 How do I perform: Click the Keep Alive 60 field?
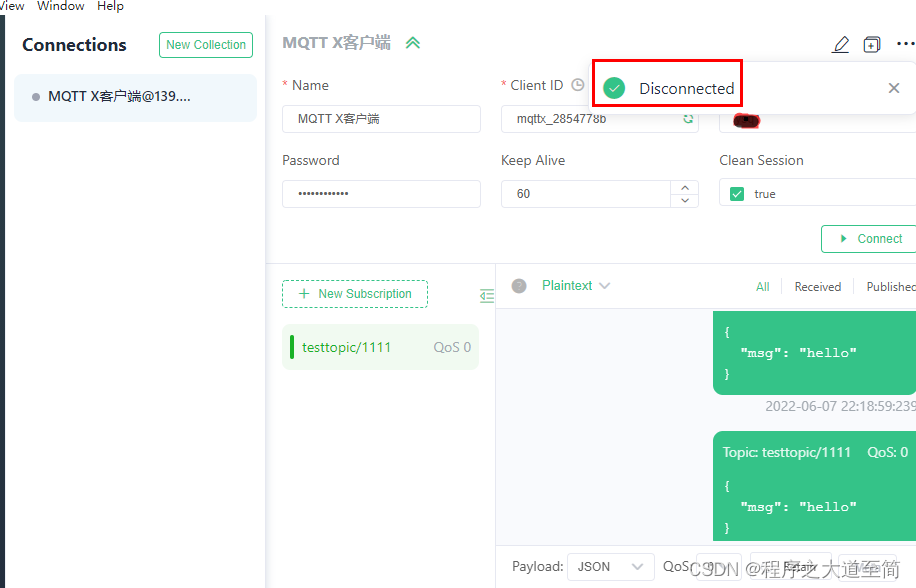point(586,194)
